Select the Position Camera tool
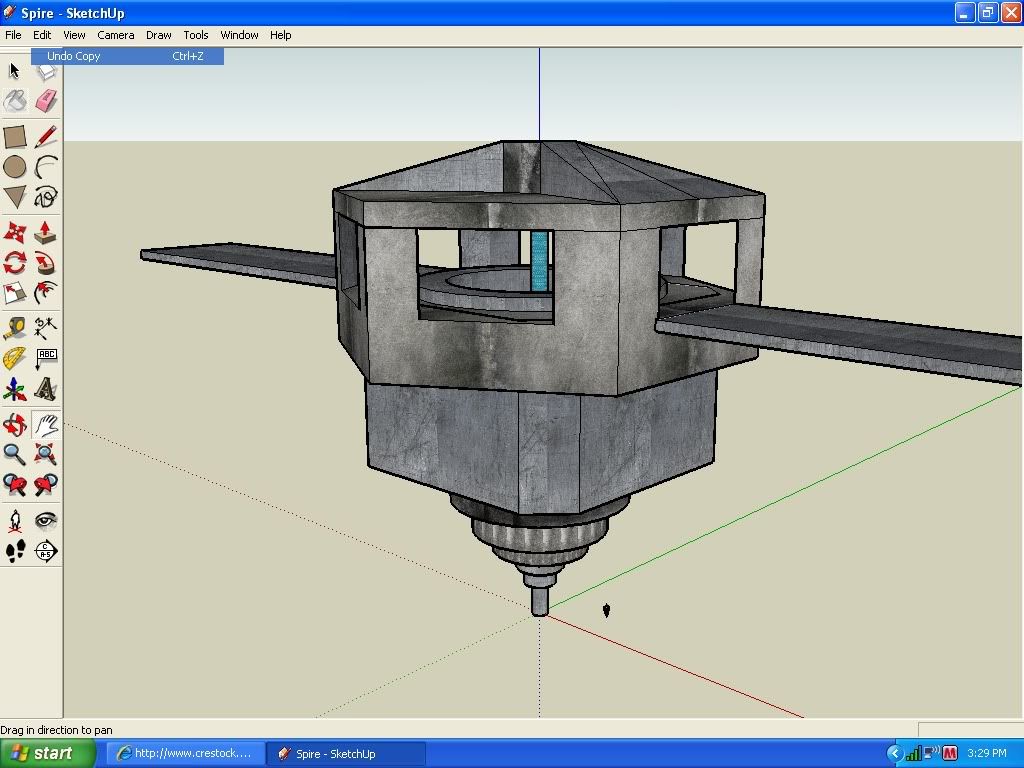Viewport: 1024px width, 768px height. click(x=14, y=520)
